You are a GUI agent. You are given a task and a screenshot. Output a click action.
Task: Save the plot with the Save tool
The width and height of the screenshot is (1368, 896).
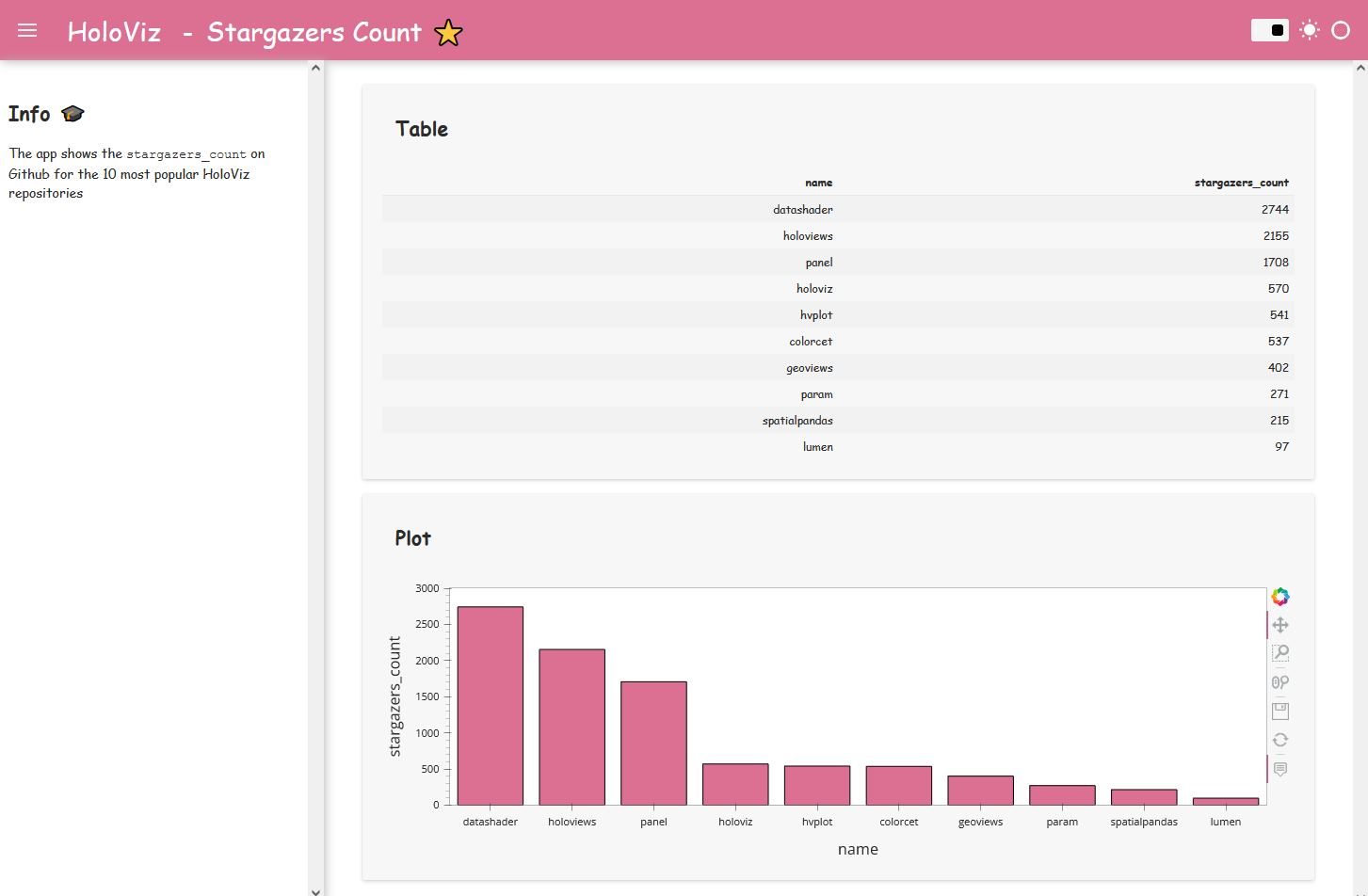1280,711
